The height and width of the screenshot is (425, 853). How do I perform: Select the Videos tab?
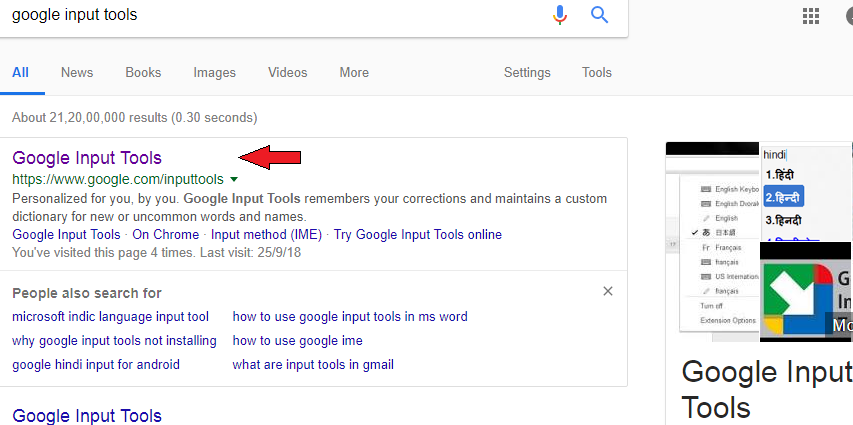pyautogui.click(x=288, y=72)
